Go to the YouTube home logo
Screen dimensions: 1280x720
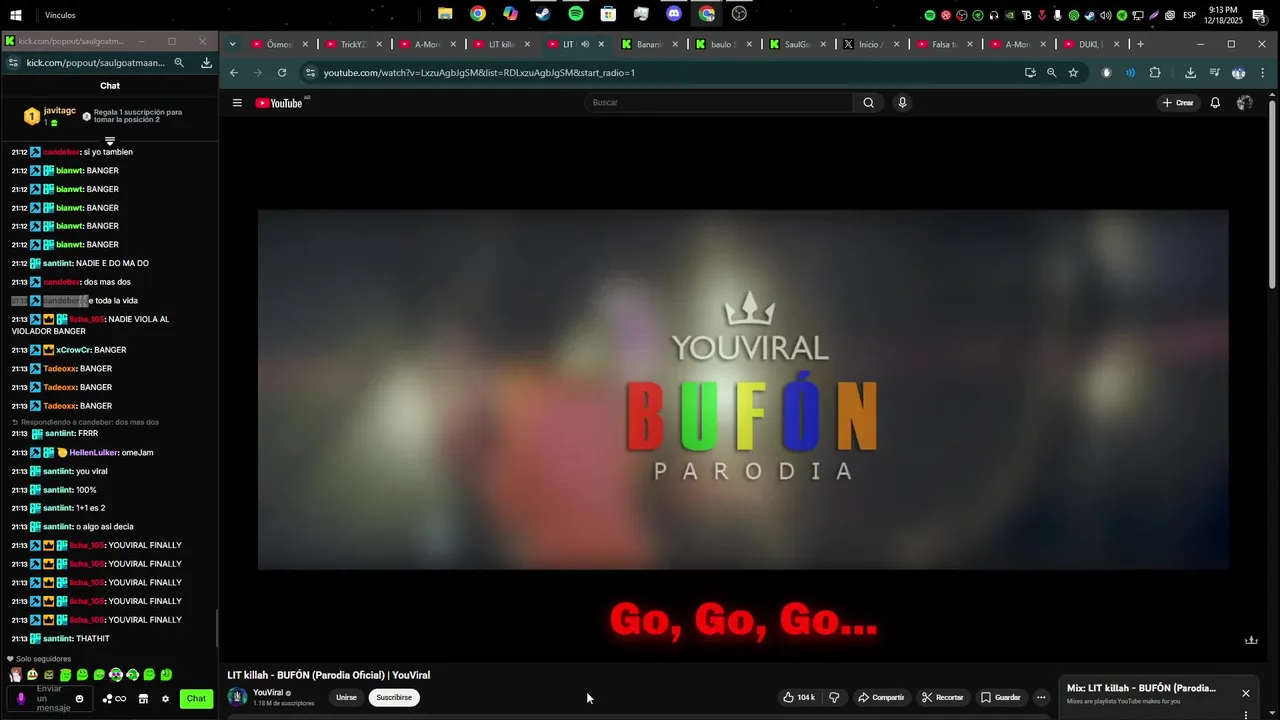point(281,103)
